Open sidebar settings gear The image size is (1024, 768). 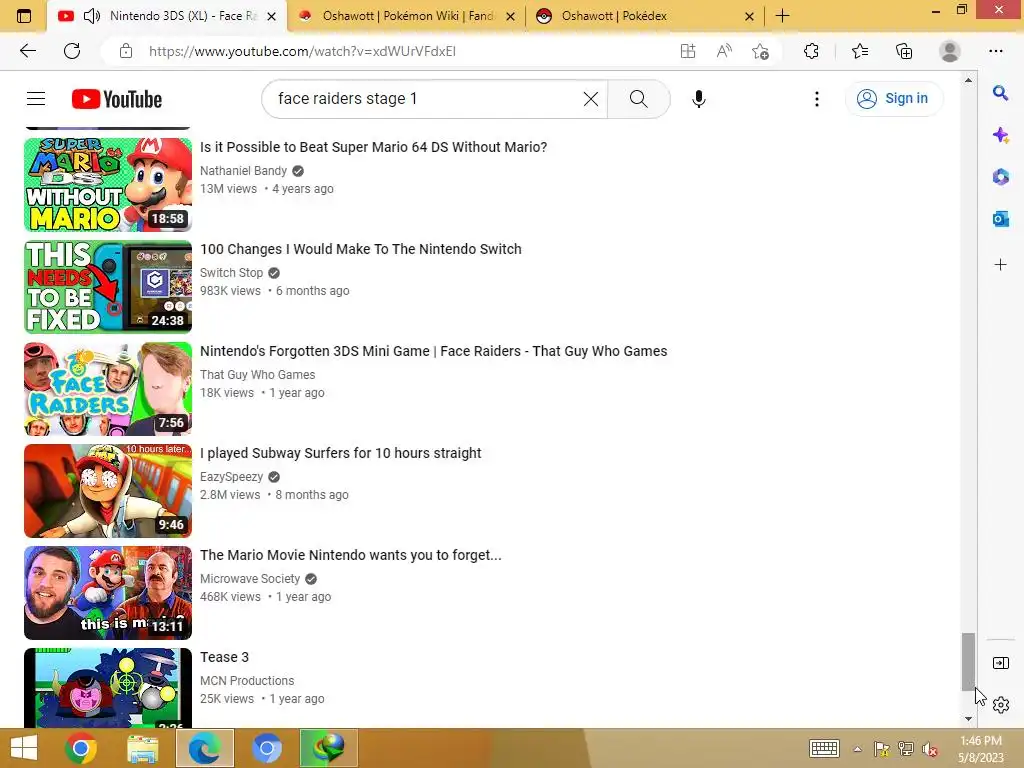coord(1000,705)
